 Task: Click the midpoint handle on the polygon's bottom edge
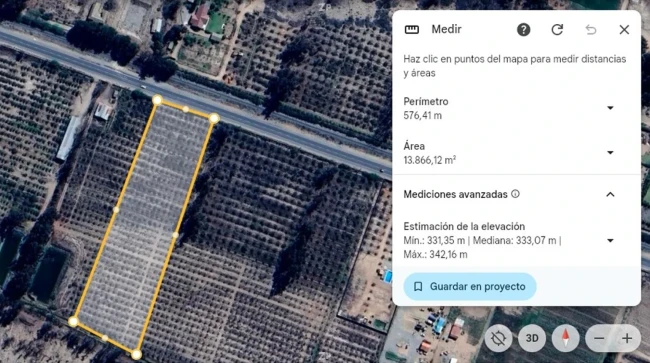pyautogui.click(x=105, y=338)
